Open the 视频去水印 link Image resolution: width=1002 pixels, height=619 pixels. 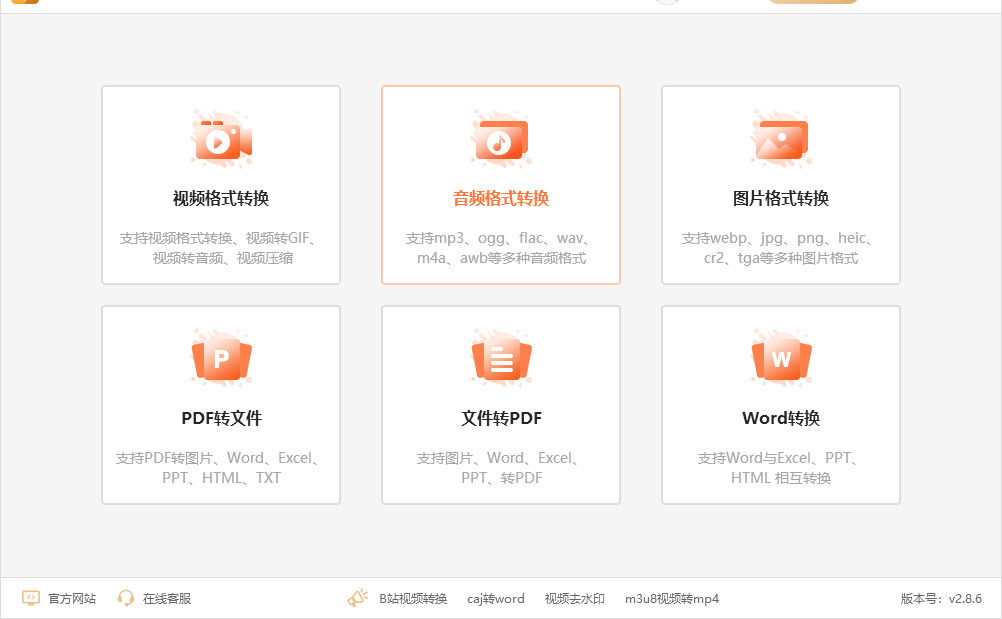pyautogui.click(x=574, y=599)
